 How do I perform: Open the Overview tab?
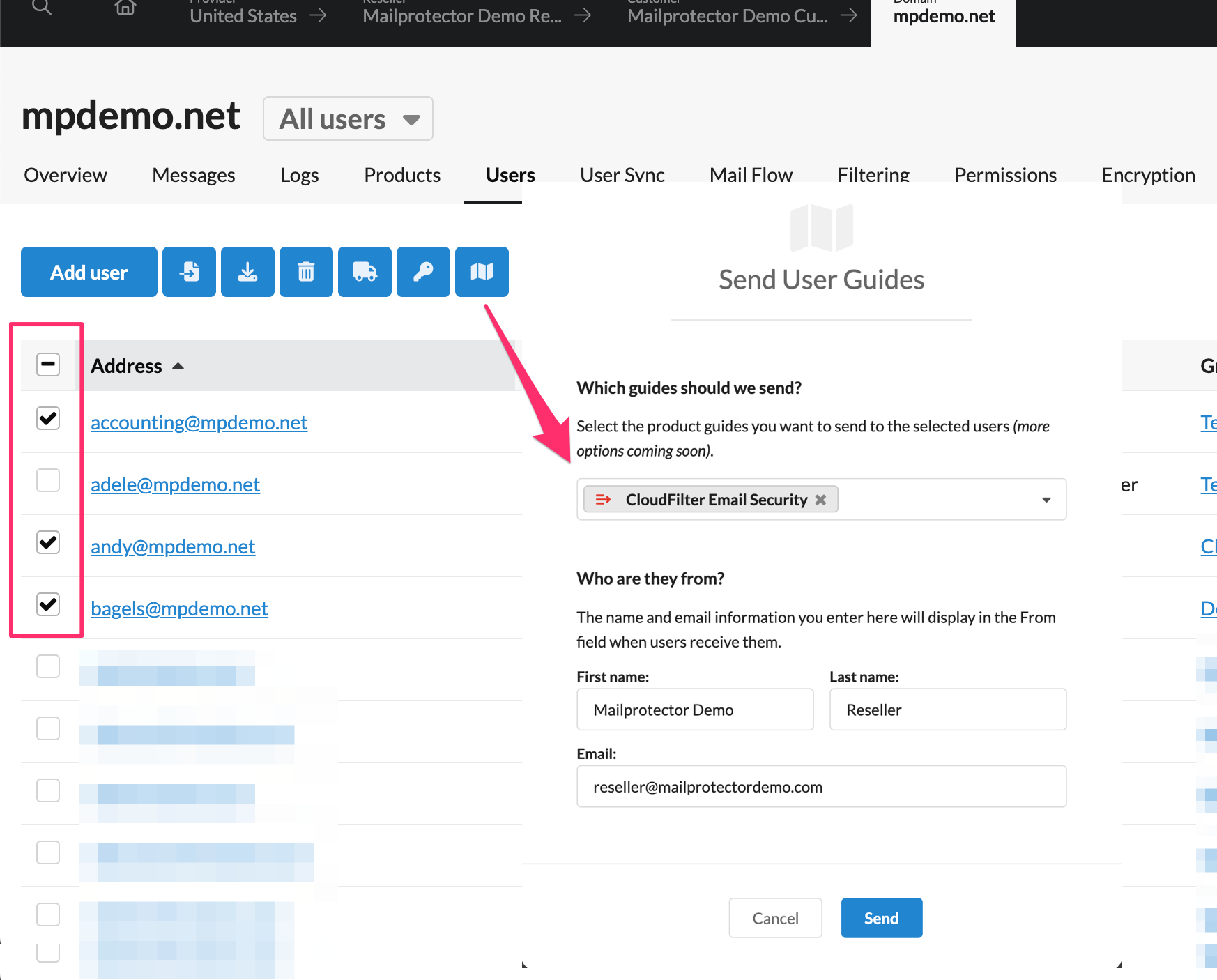coord(66,175)
